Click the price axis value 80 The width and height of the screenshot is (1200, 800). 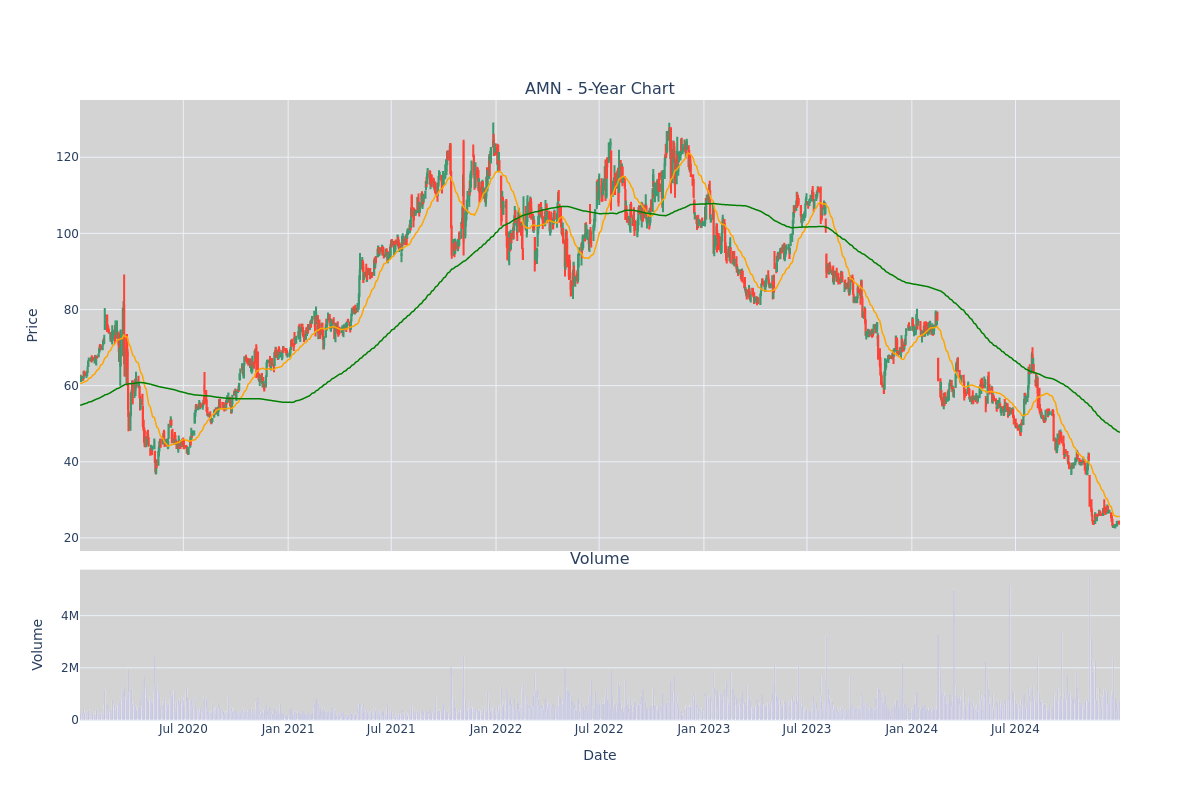click(x=71, y=310)
